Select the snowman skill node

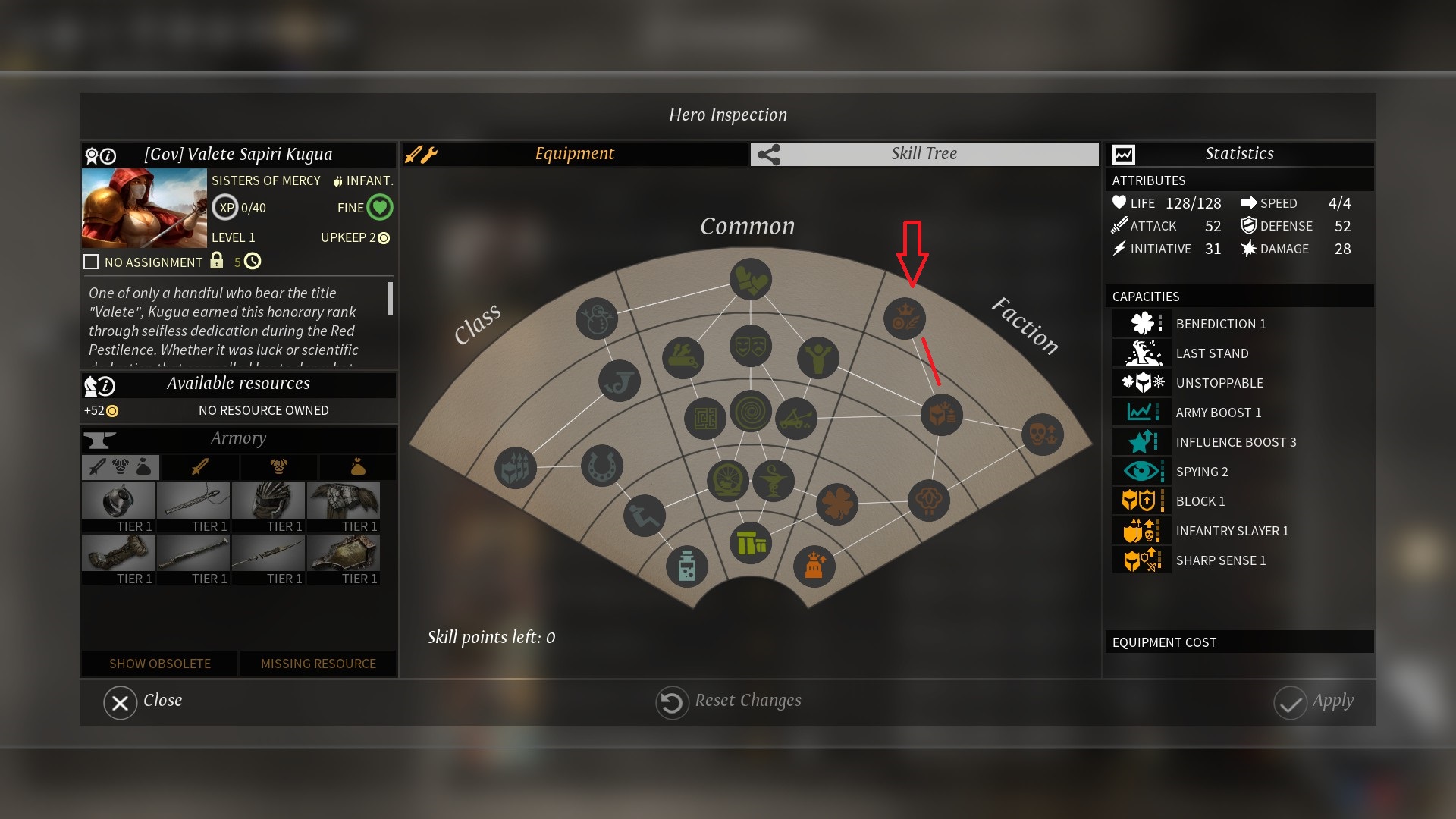pyautogui.click(x=597, y=318)
